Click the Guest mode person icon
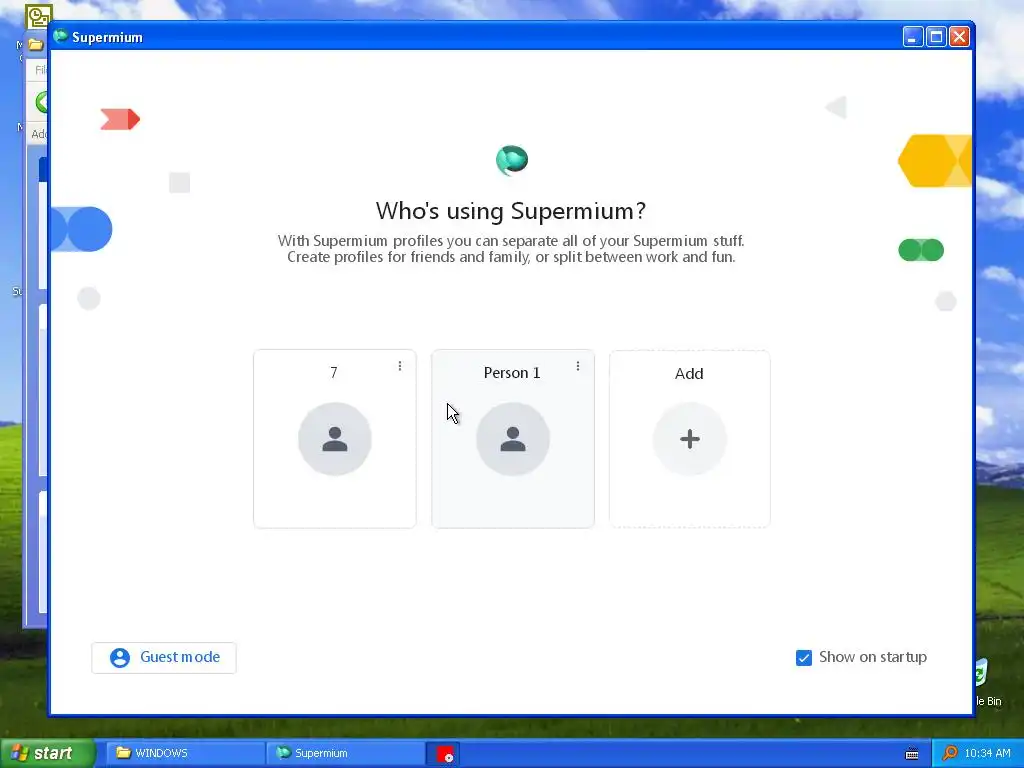This screenshot has height=768, width=1024. coord(120,658)
